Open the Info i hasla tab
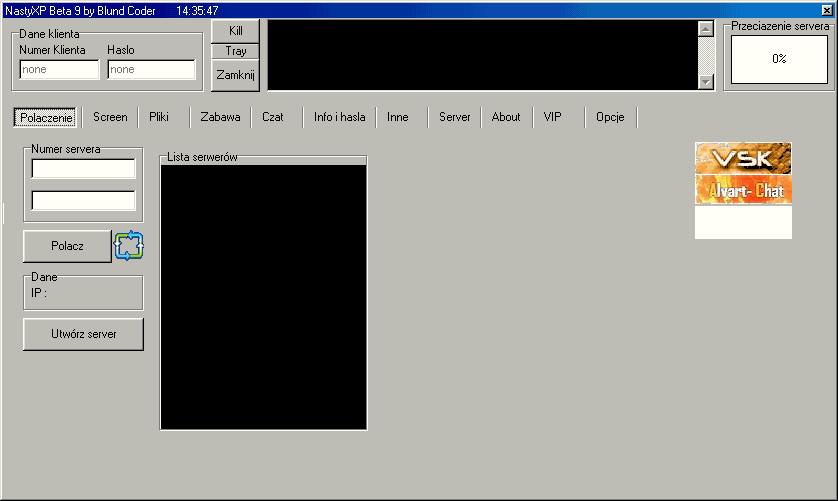This screenshot has width=838, height=501. click(339, 117)
